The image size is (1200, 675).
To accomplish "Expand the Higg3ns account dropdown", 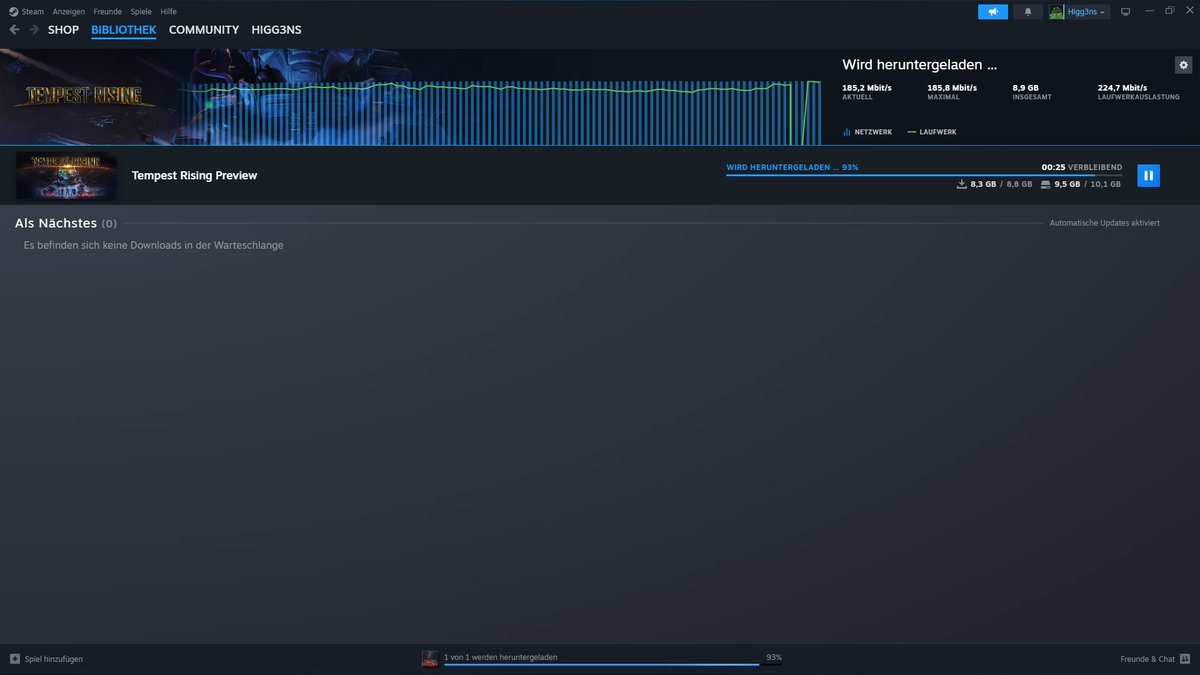I will pos(1087,12).
